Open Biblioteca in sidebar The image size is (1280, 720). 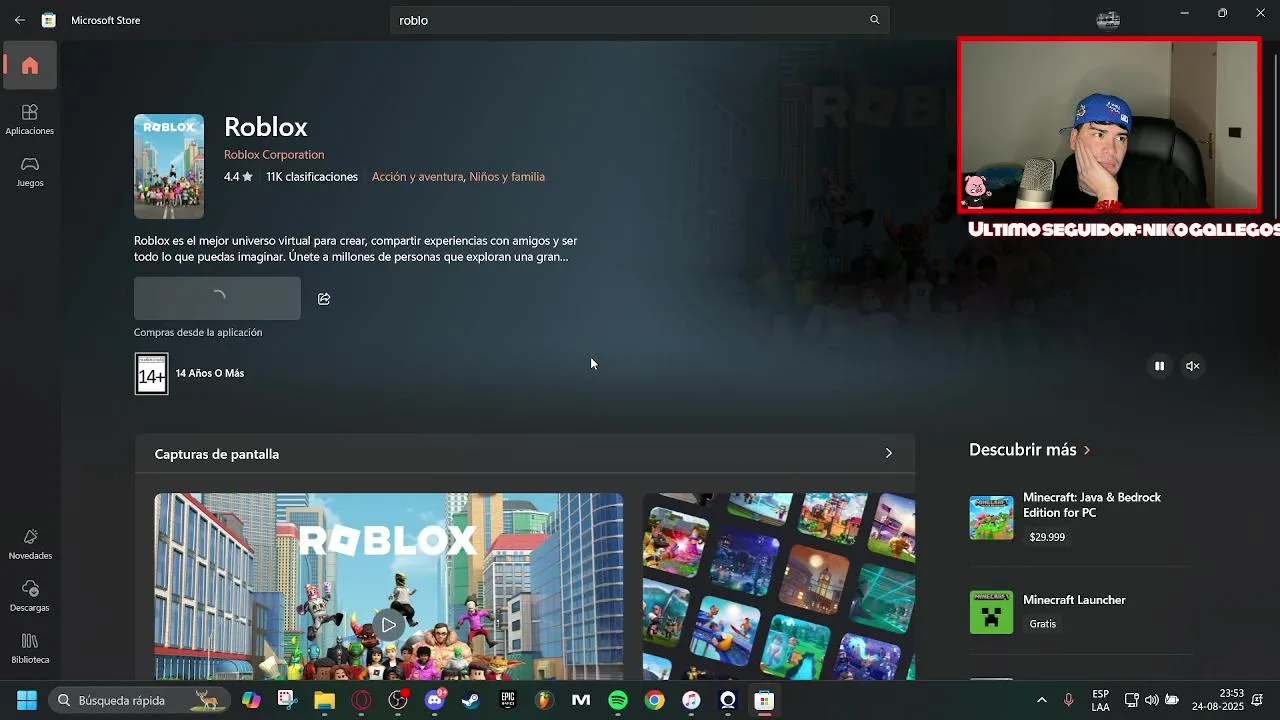(x=30, y=648)
